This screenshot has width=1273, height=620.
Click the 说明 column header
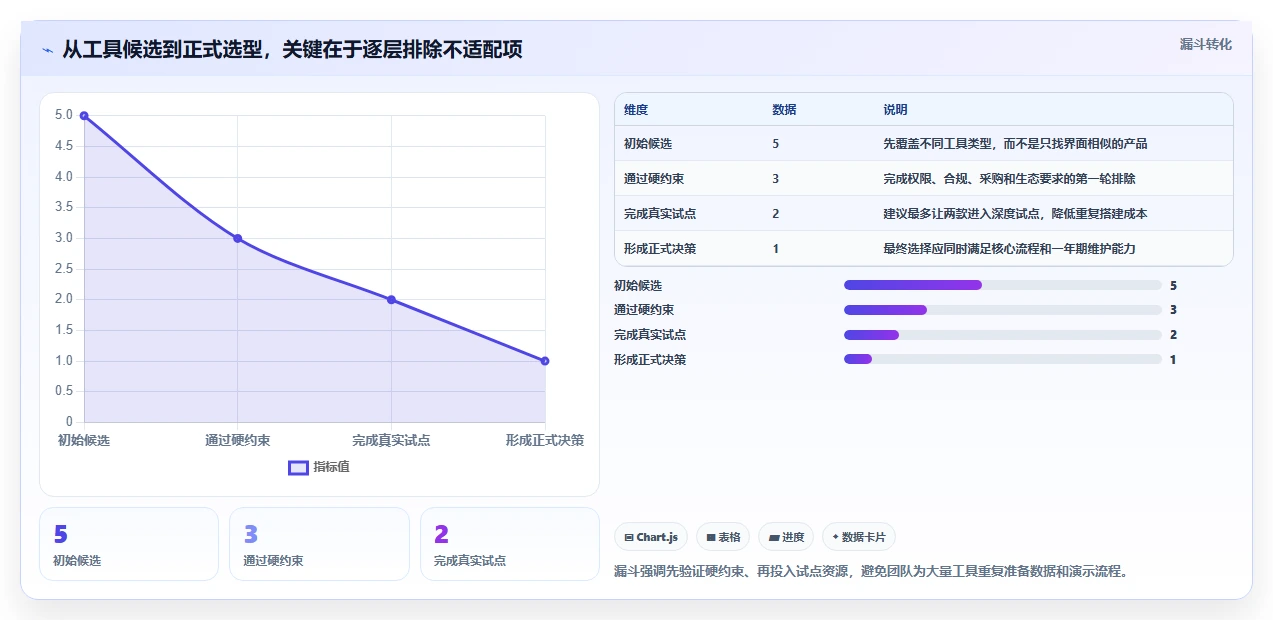(895, 110)
